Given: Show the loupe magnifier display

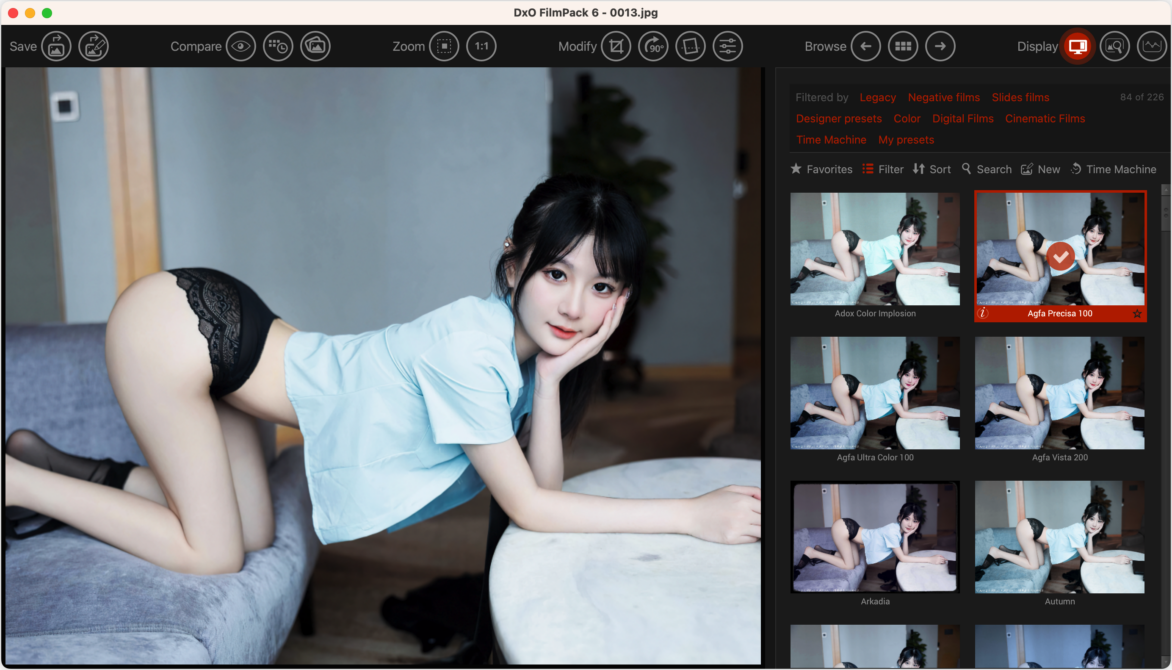Looking at the screenshot, I should 1114,46.
